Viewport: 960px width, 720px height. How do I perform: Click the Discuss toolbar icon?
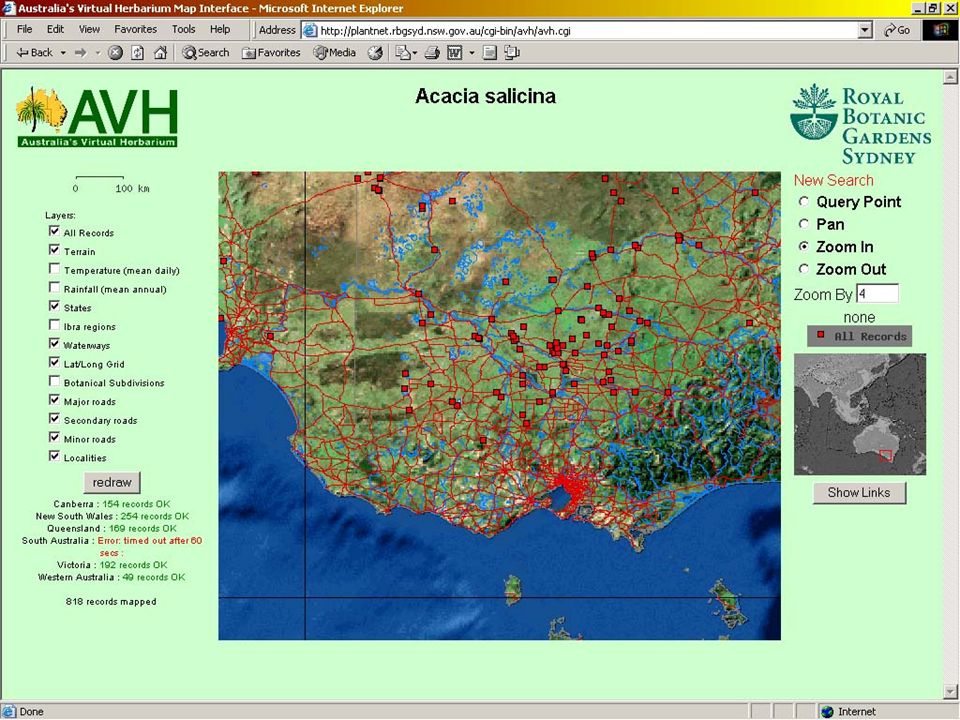[489, 53]
